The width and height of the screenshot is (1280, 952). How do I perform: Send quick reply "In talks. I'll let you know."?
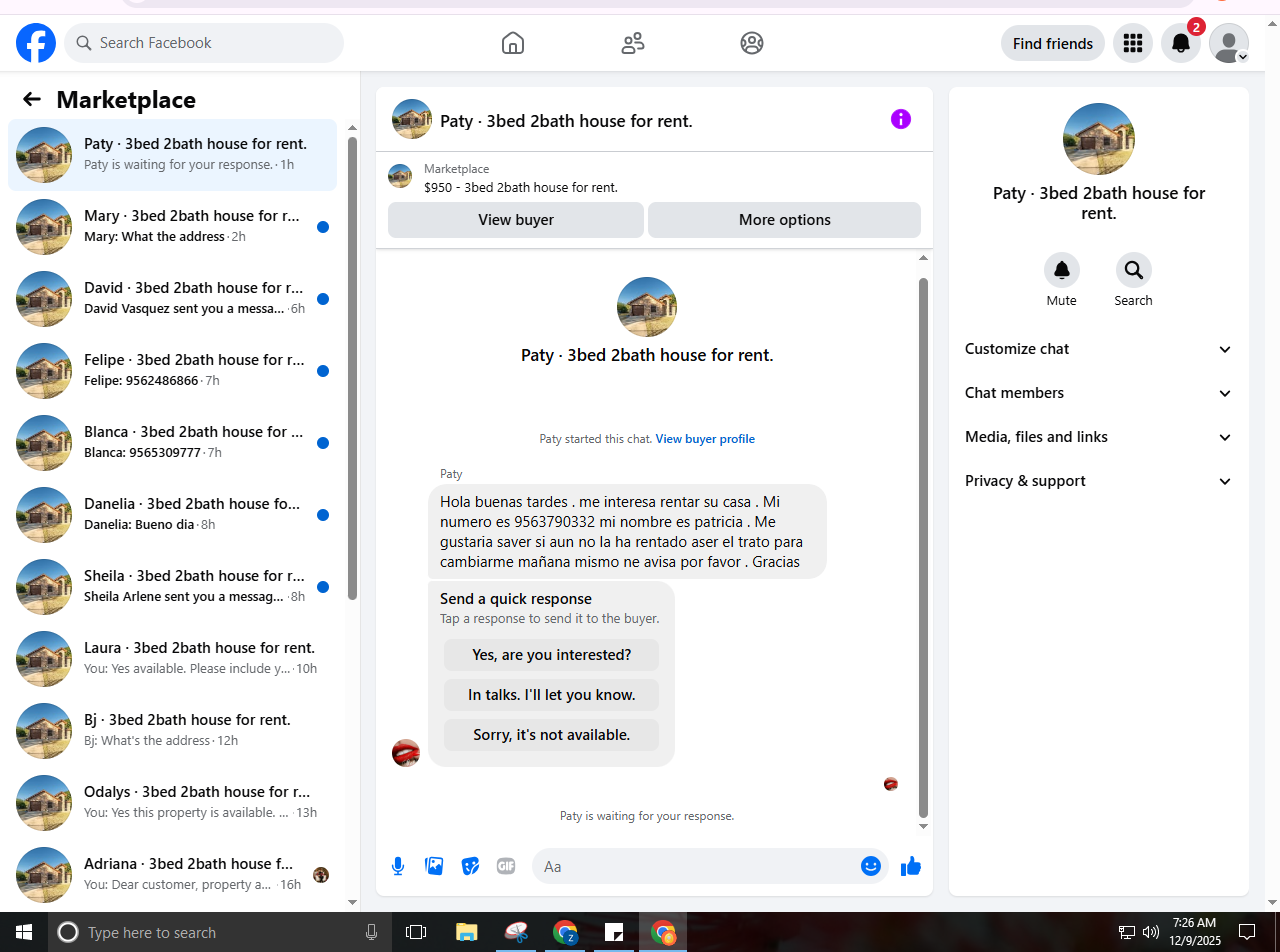pyautogui.click(x=551, y=695)
